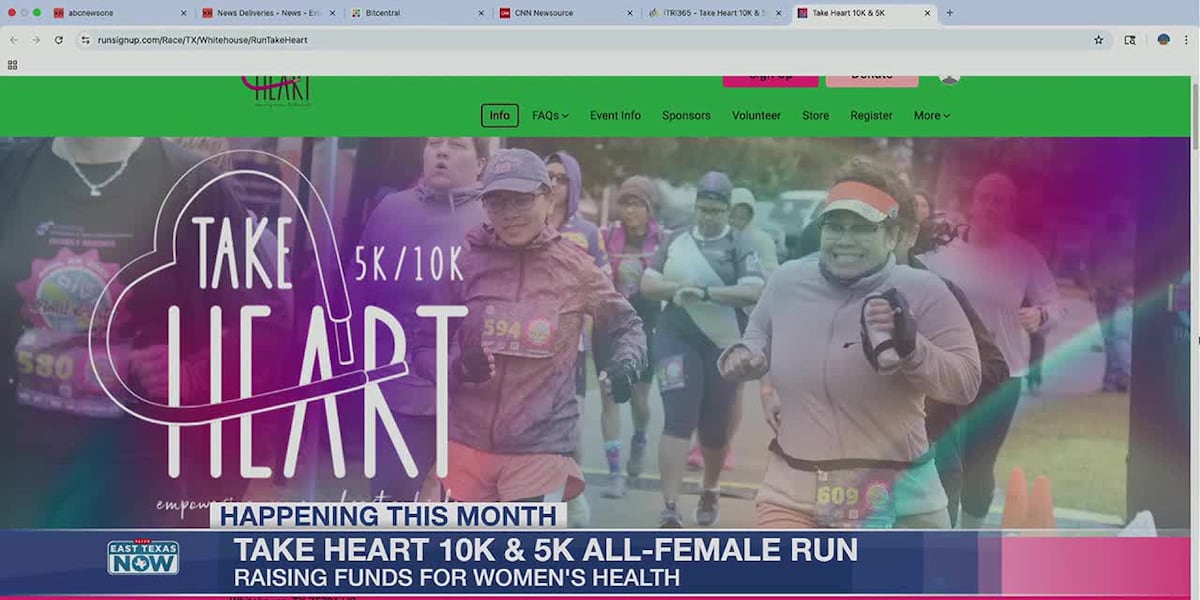Click the Chrome profile avatar icon

(1163, 40)
